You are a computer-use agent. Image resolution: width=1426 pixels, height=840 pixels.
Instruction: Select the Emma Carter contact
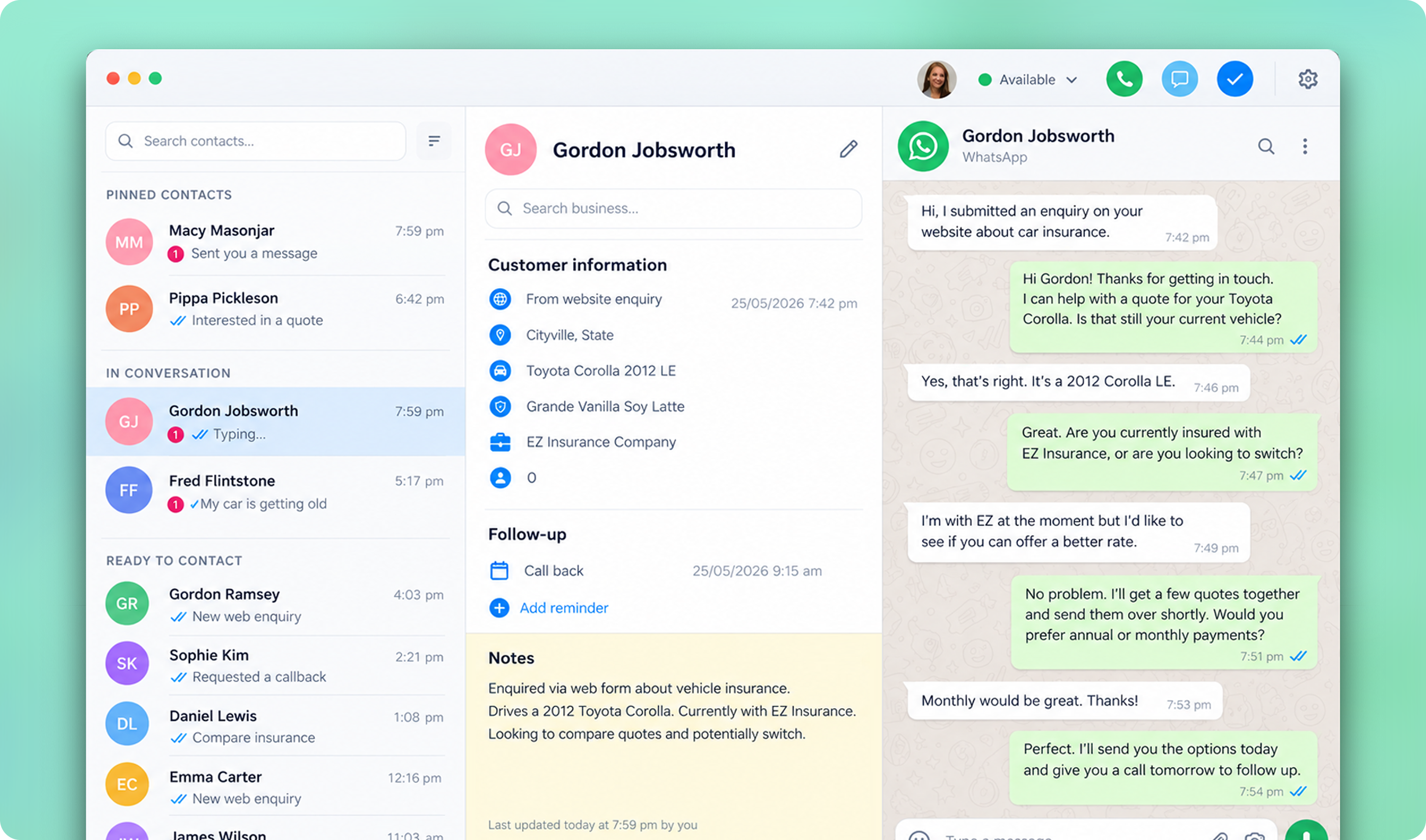[276, 786]
